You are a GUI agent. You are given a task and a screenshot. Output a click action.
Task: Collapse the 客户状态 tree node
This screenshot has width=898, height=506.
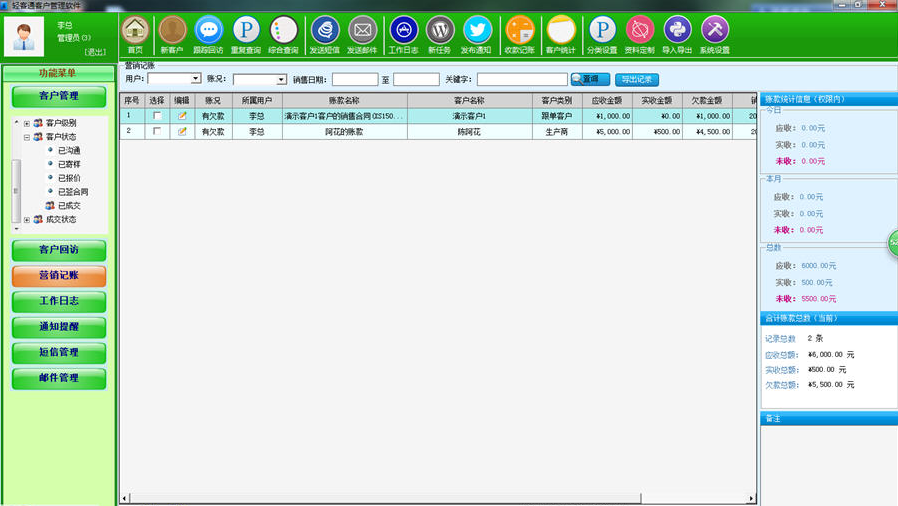(26, 137)
